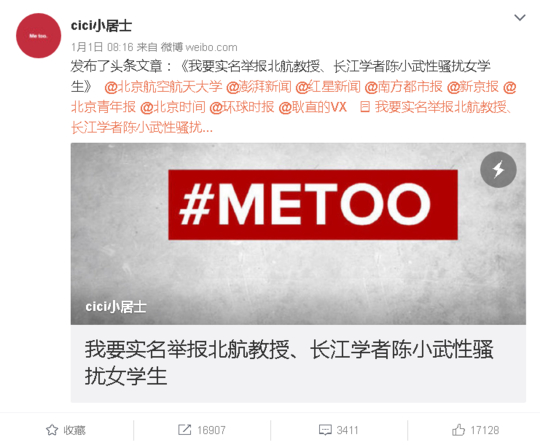Click the repost icon showing 16907
Viewport: 540px width, 445px height.
(x=184, y=430)
